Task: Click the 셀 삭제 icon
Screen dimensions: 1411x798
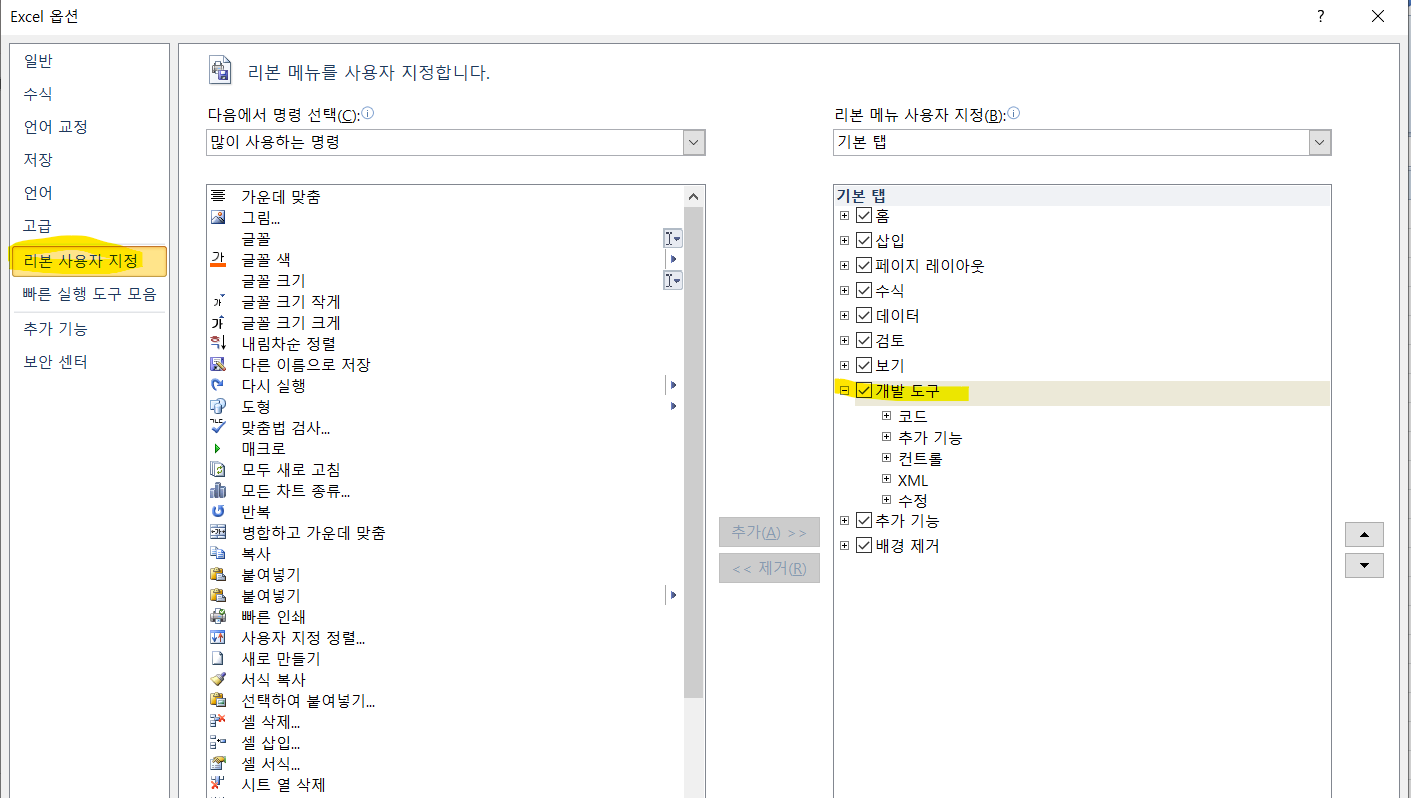Action: tap(218, 721)
